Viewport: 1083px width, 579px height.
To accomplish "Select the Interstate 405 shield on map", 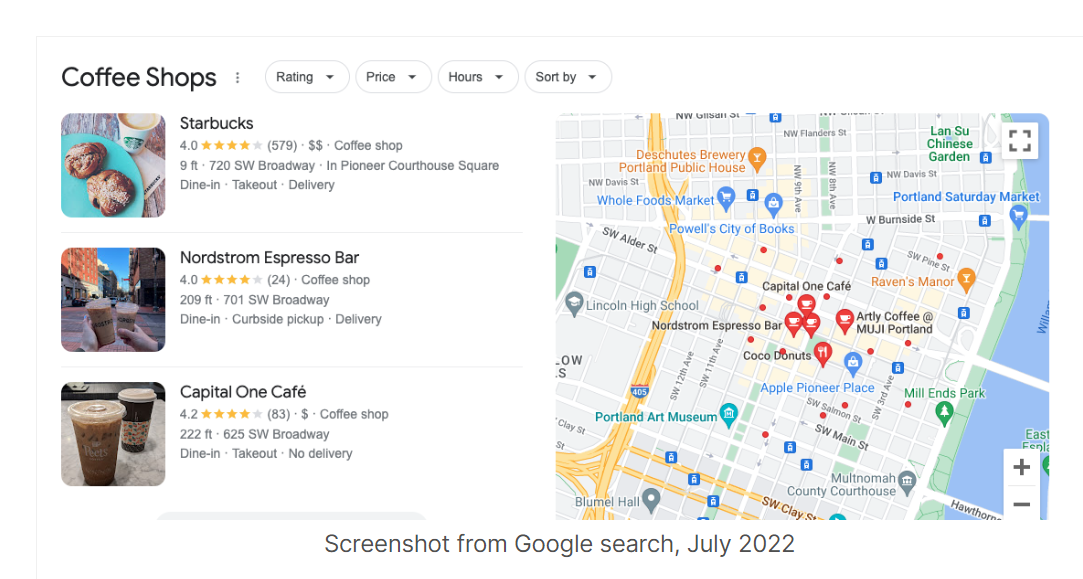I will [x=640, y=391].
